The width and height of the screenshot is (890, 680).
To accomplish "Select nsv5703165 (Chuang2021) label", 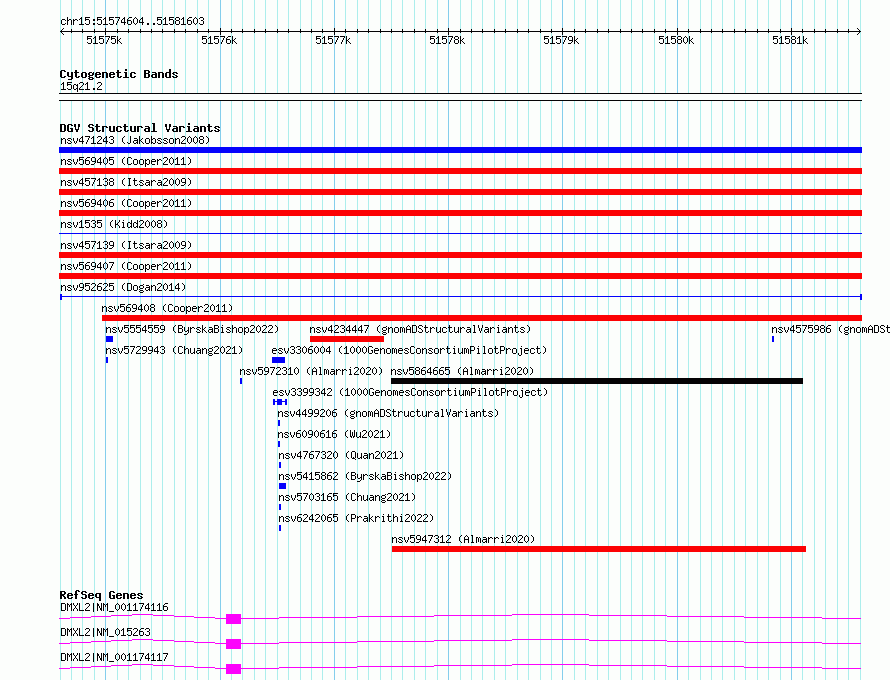I will point(347,497).
